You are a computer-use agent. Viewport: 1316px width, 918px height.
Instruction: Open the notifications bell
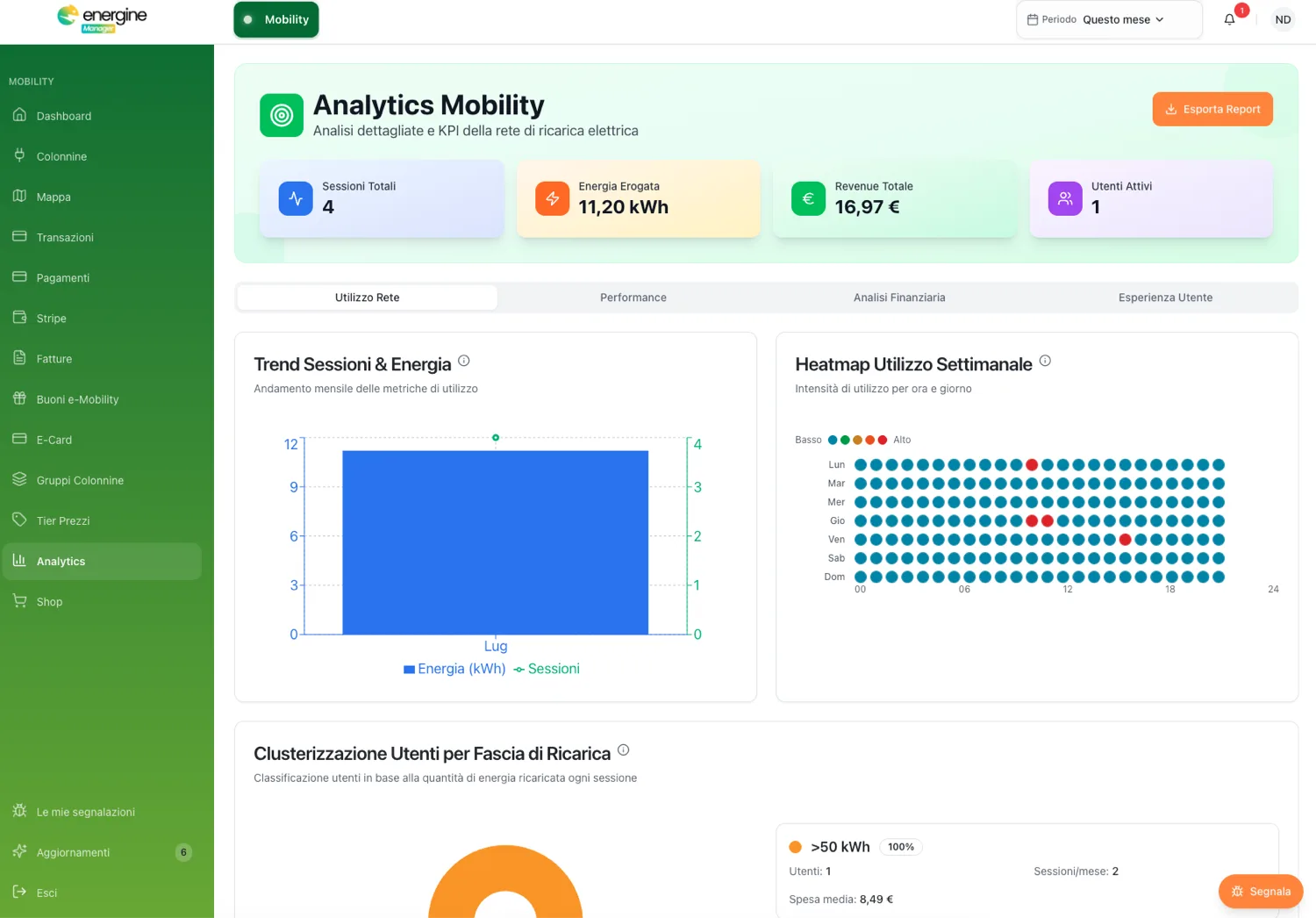(x=1230, y=19)
